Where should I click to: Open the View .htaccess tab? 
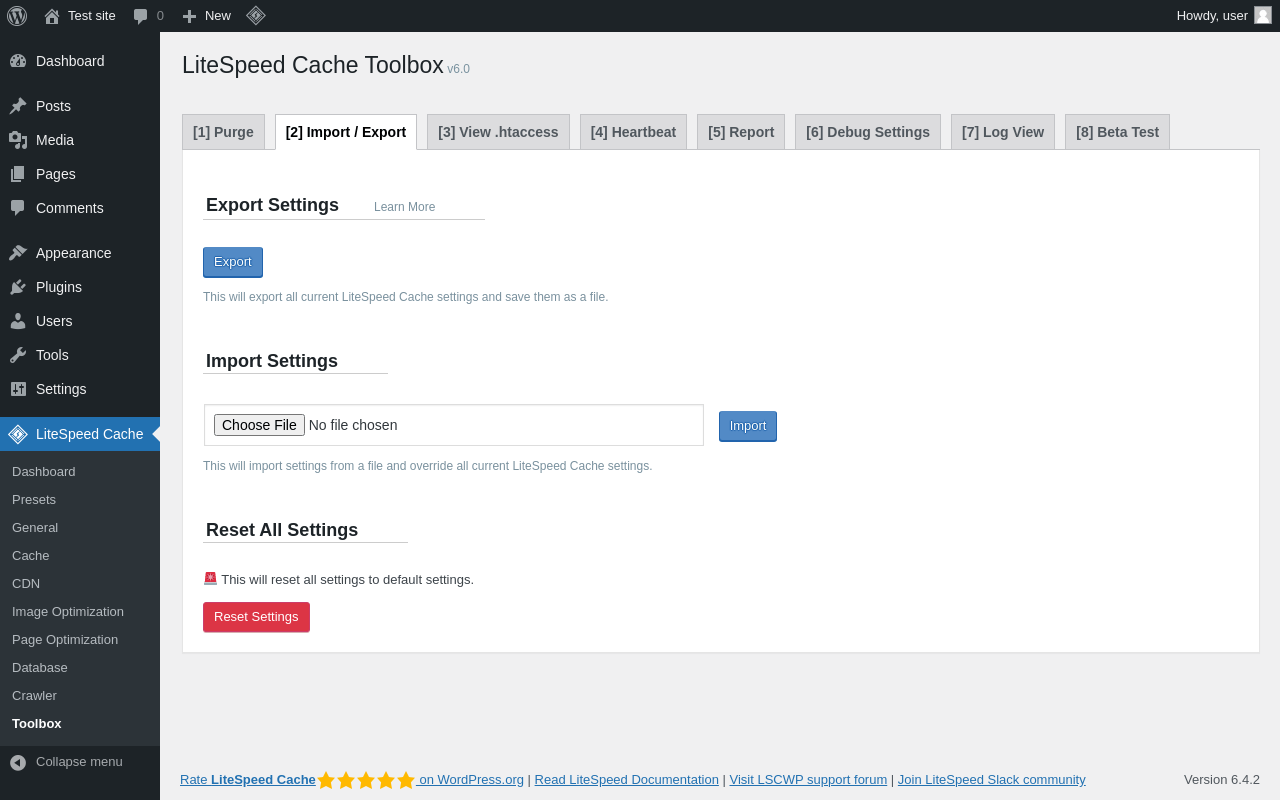(498, 132)
